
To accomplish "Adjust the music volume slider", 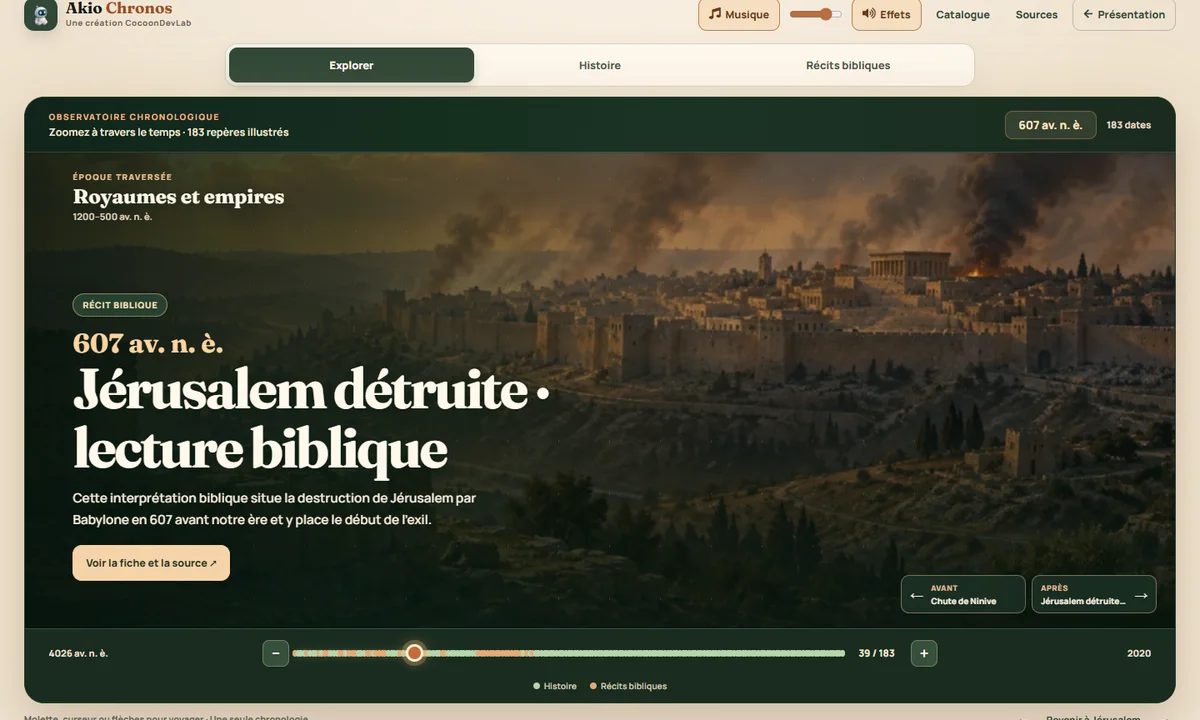I will coord(816,14).
